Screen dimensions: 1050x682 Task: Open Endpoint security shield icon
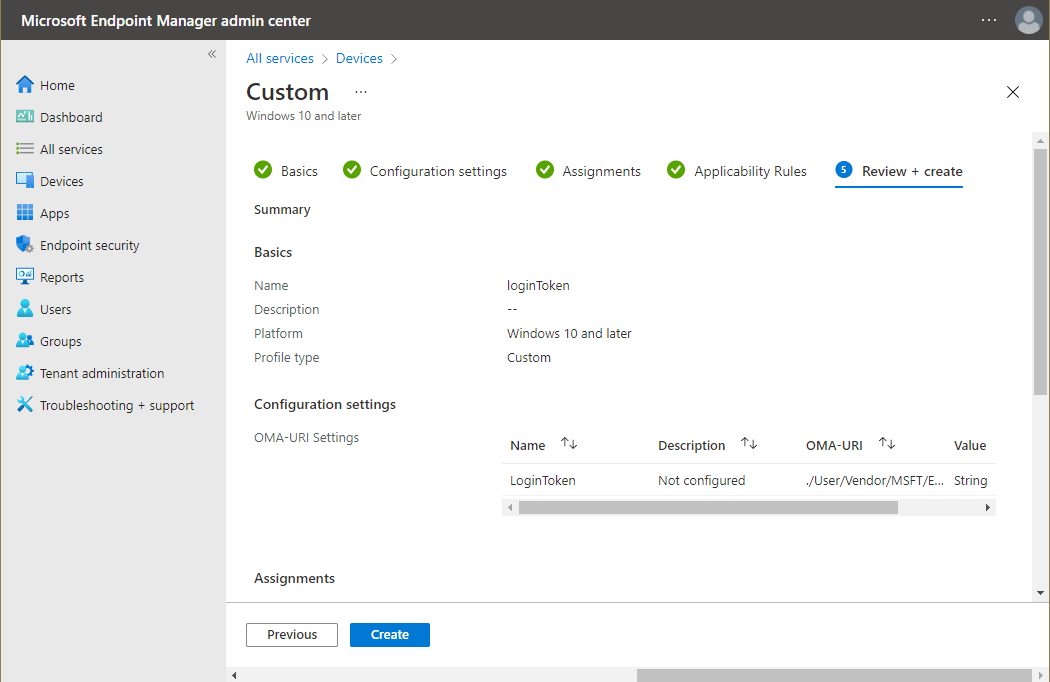click(x=25, y=244)
